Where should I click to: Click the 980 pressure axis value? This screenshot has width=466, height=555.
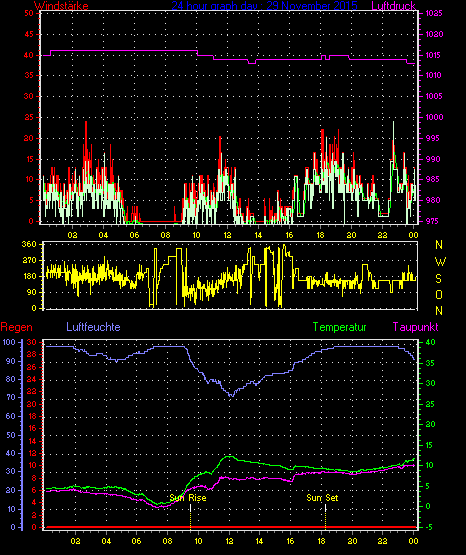[433, 200]
